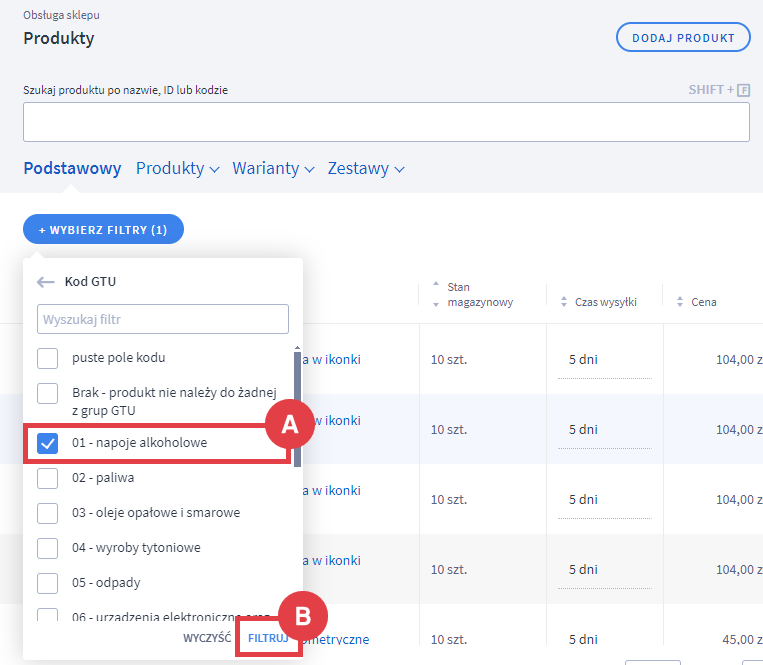The height and width of the screenshot is (665, 763).
Task: Select the 05 - odpady checkbox
Action: pyautogui.click(x=47, y=583)
